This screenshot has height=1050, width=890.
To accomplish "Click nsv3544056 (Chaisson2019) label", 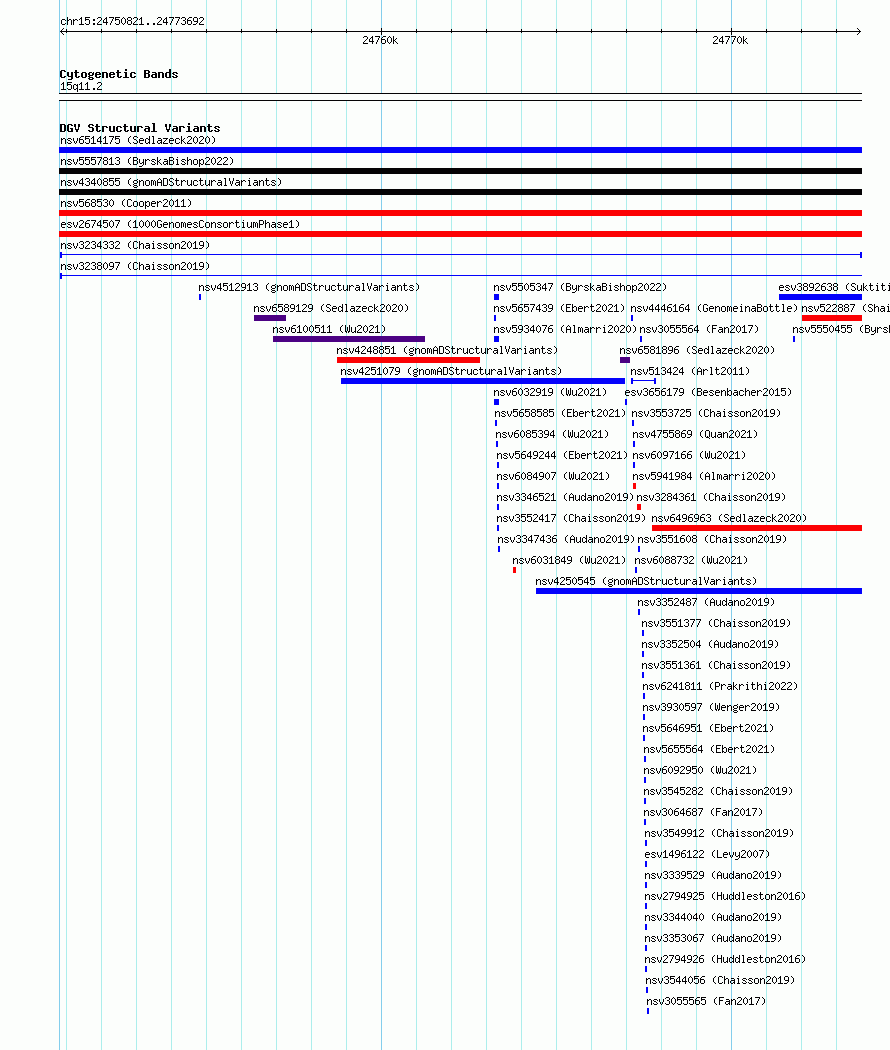I will [720, 980].
